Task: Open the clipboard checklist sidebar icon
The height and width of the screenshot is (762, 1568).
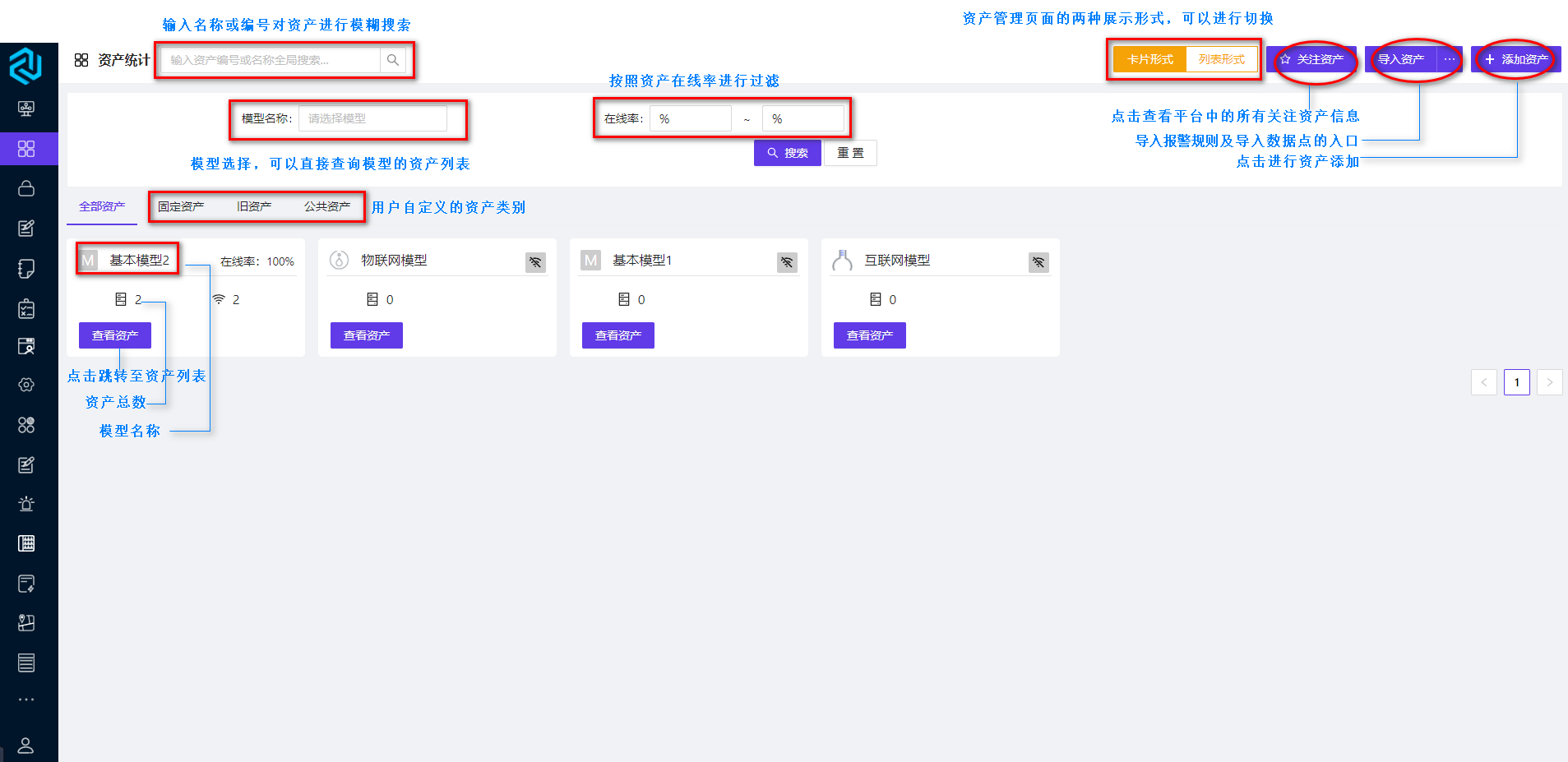Action: [26, 308]
